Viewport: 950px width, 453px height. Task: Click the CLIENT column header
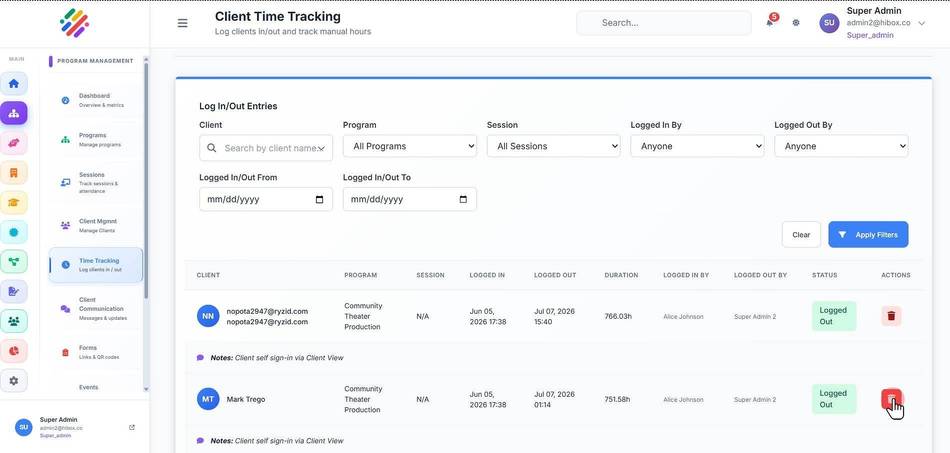pyautogui.click(x=208, y=275)
